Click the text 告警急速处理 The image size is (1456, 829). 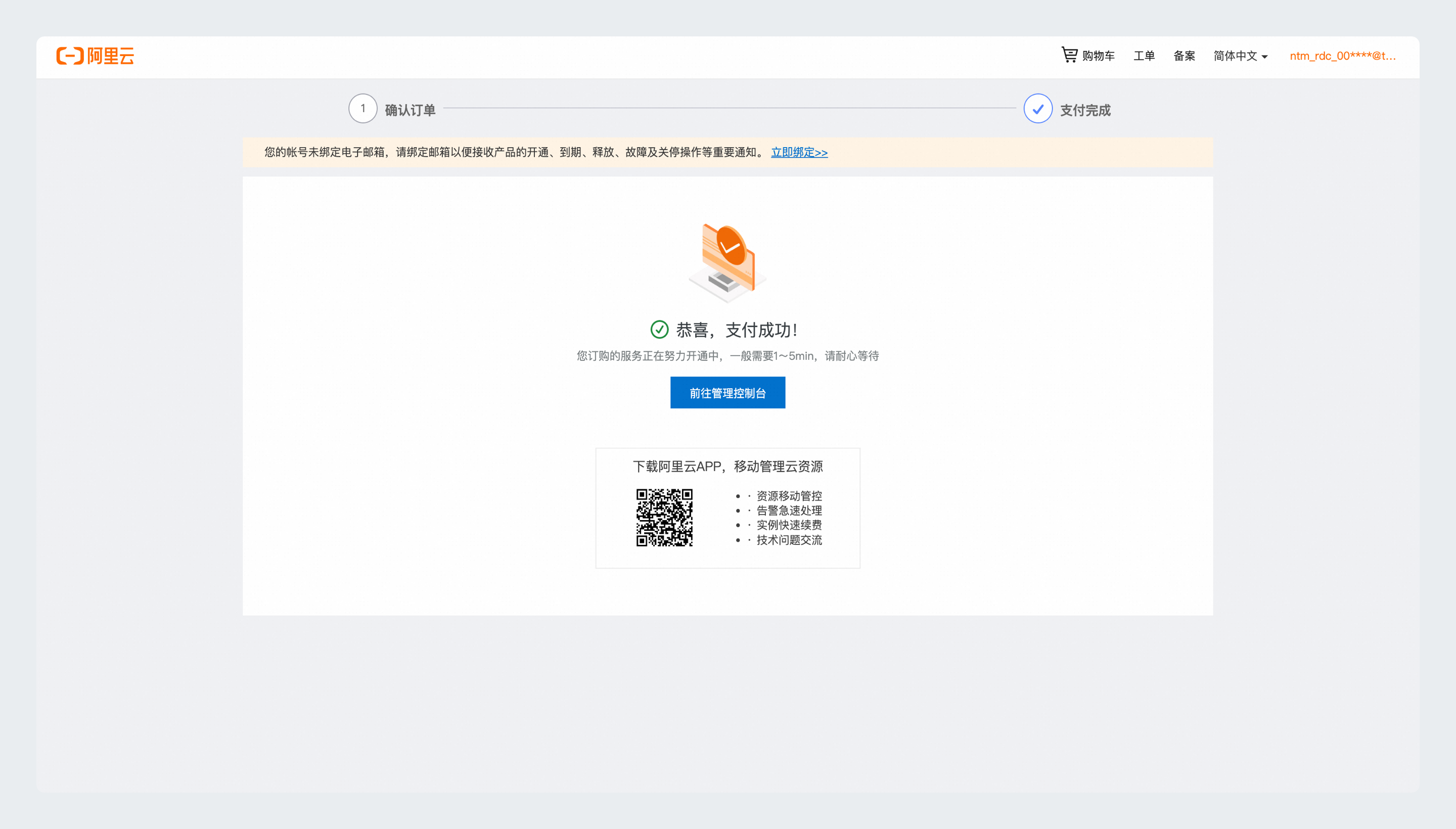point(789,511)
